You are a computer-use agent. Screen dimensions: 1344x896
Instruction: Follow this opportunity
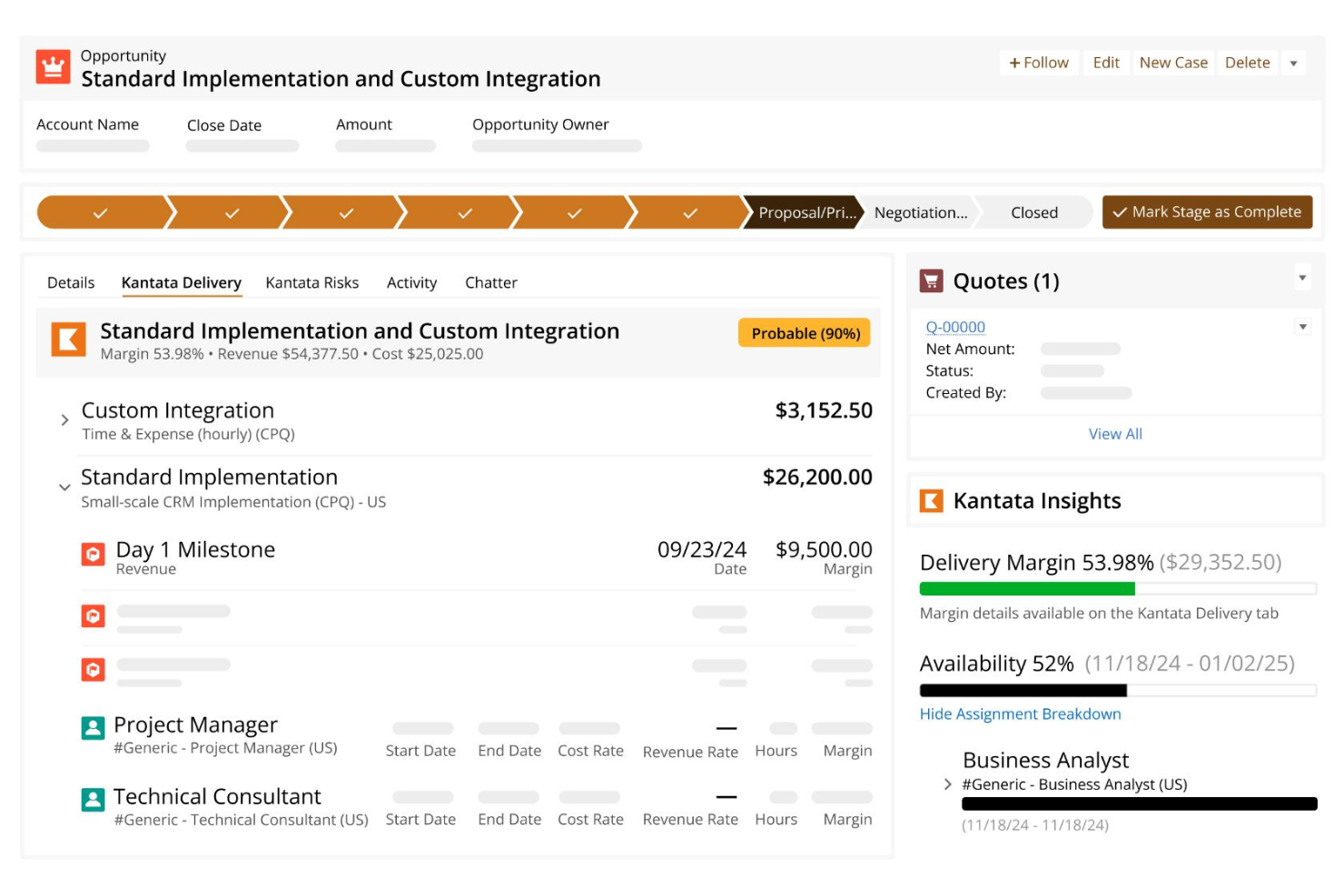pyautogui.click(x=1039, y=63)
